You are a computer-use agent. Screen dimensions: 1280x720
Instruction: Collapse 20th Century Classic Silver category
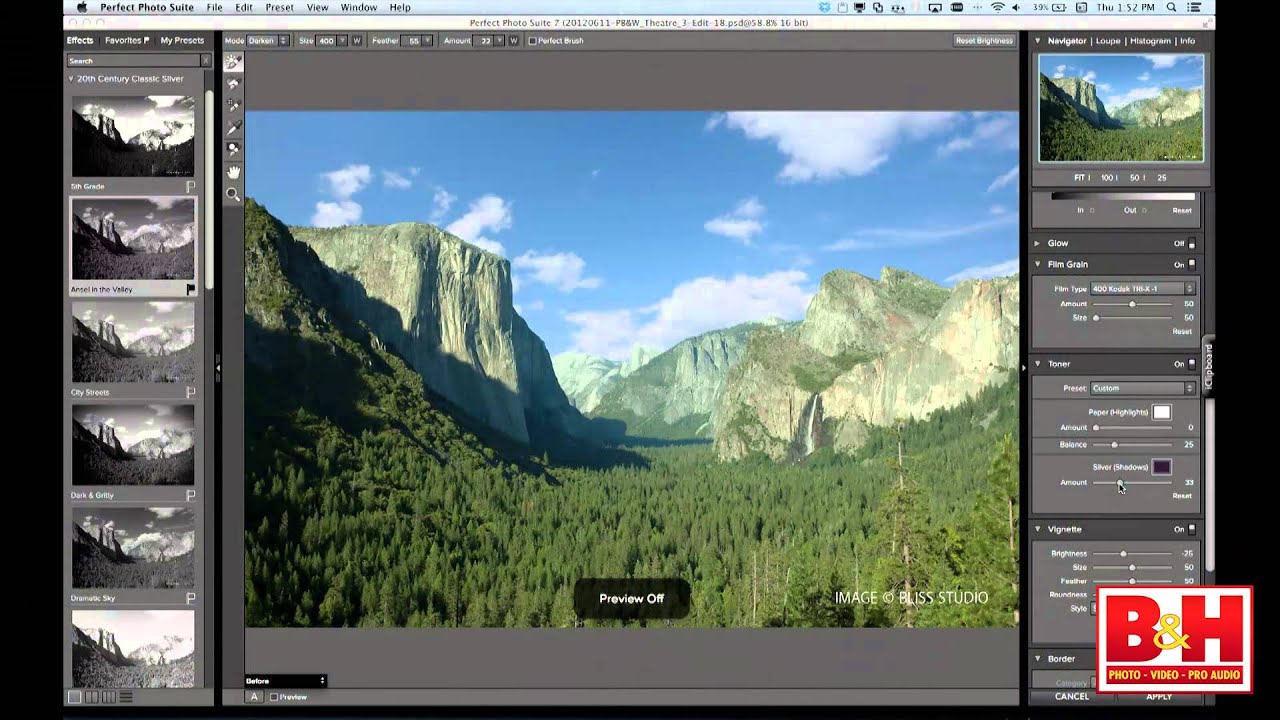tap(71, 79)
